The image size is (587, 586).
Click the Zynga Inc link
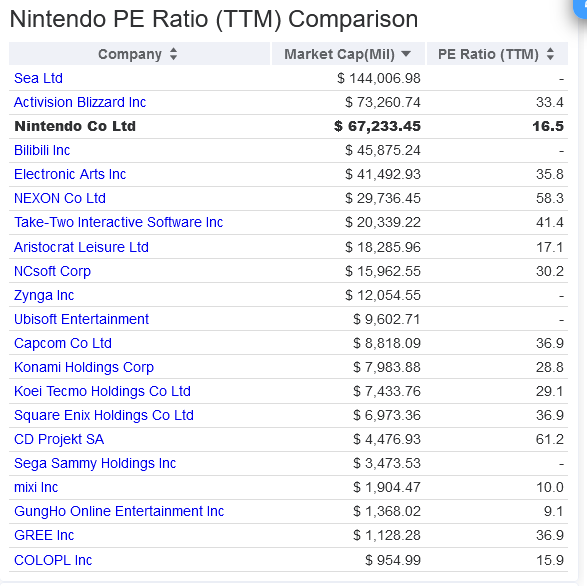[x=44, y=295]
